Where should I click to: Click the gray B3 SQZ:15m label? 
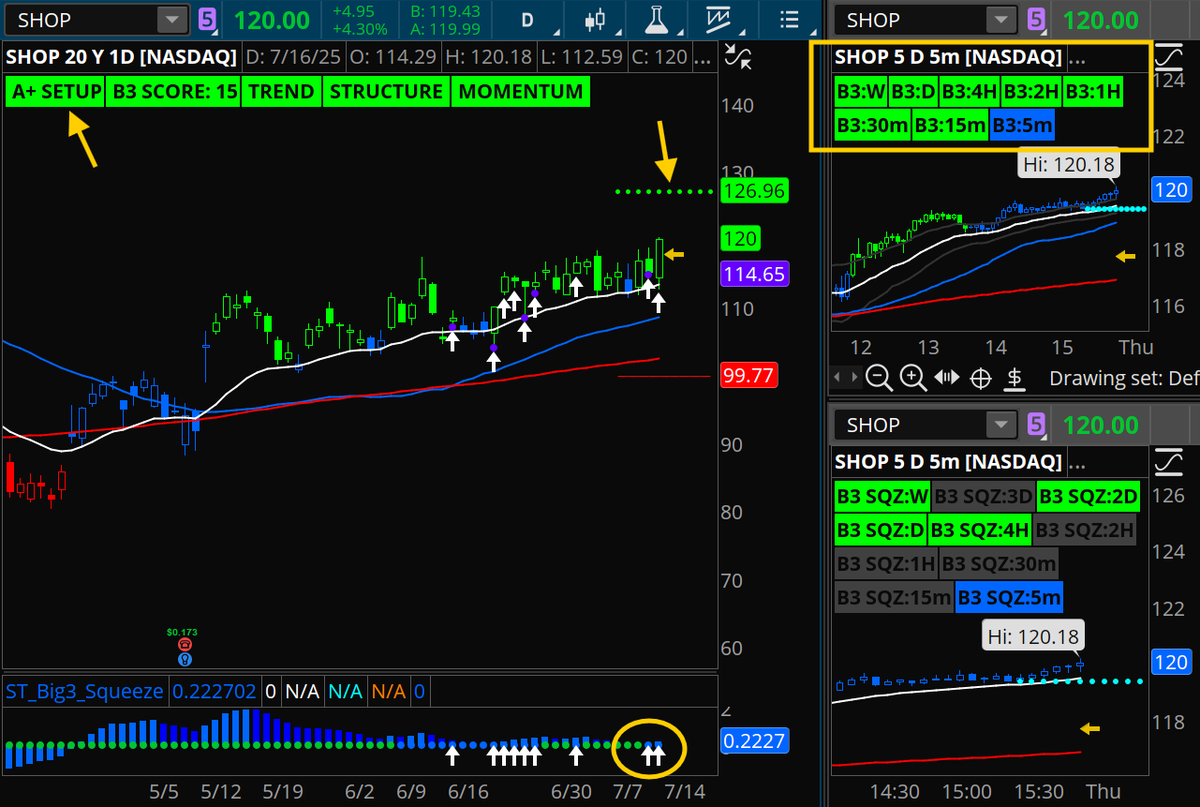tap(894, 598)
